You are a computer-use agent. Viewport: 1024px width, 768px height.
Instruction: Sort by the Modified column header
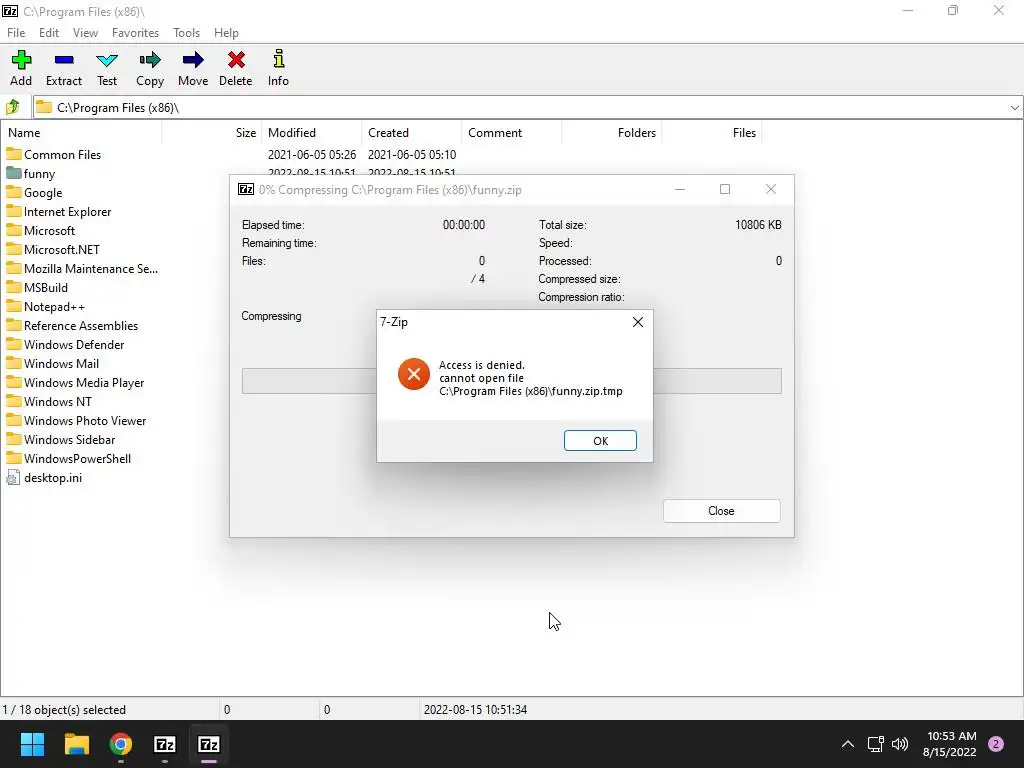tap(312, 133)
